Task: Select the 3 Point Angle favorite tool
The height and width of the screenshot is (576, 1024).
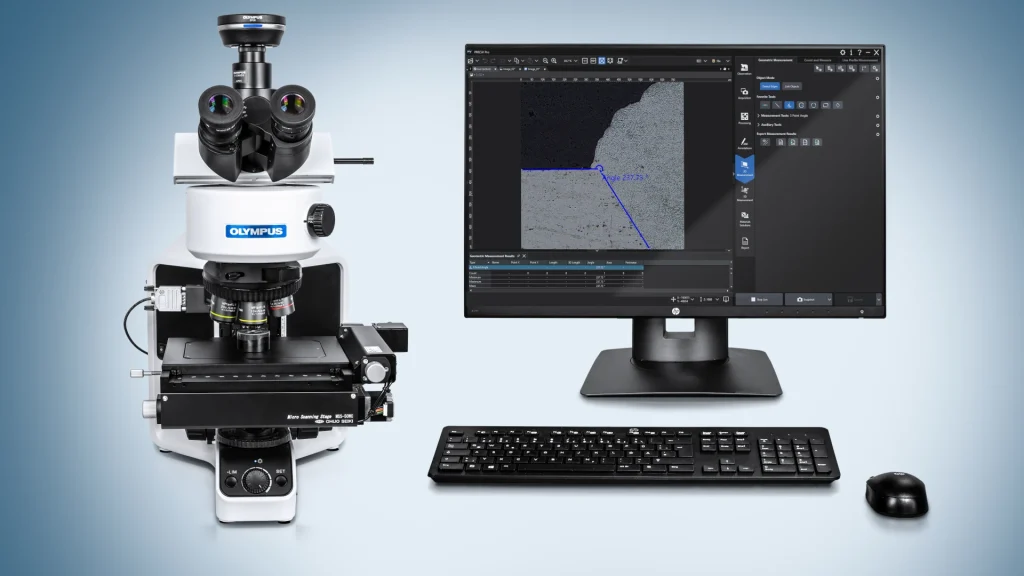Action: click(789, 105)
